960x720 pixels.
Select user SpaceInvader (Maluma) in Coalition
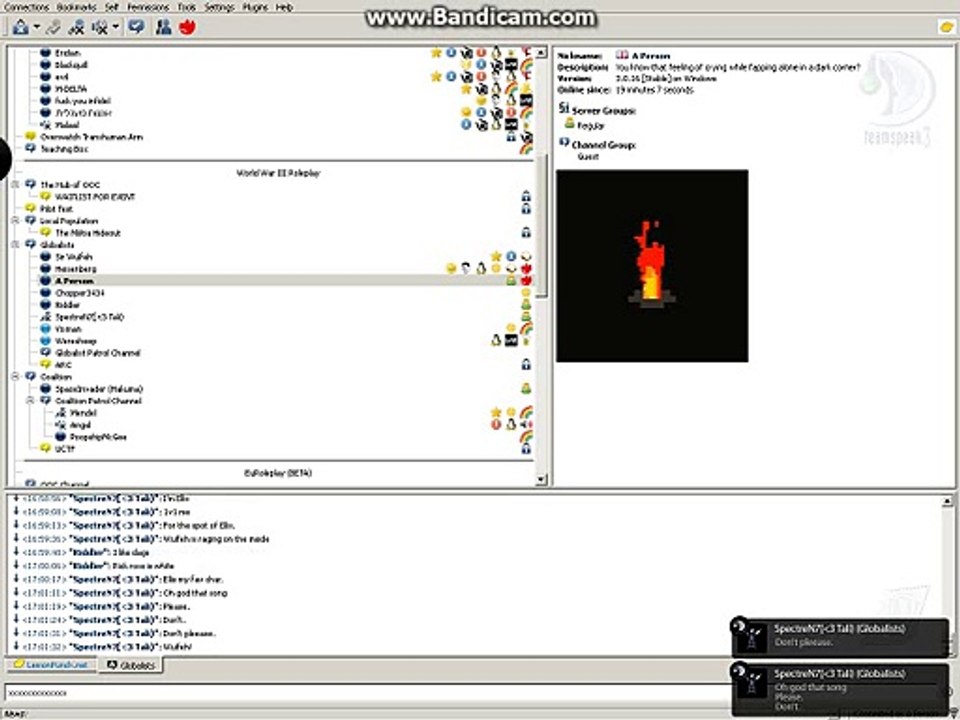(99, 389)
